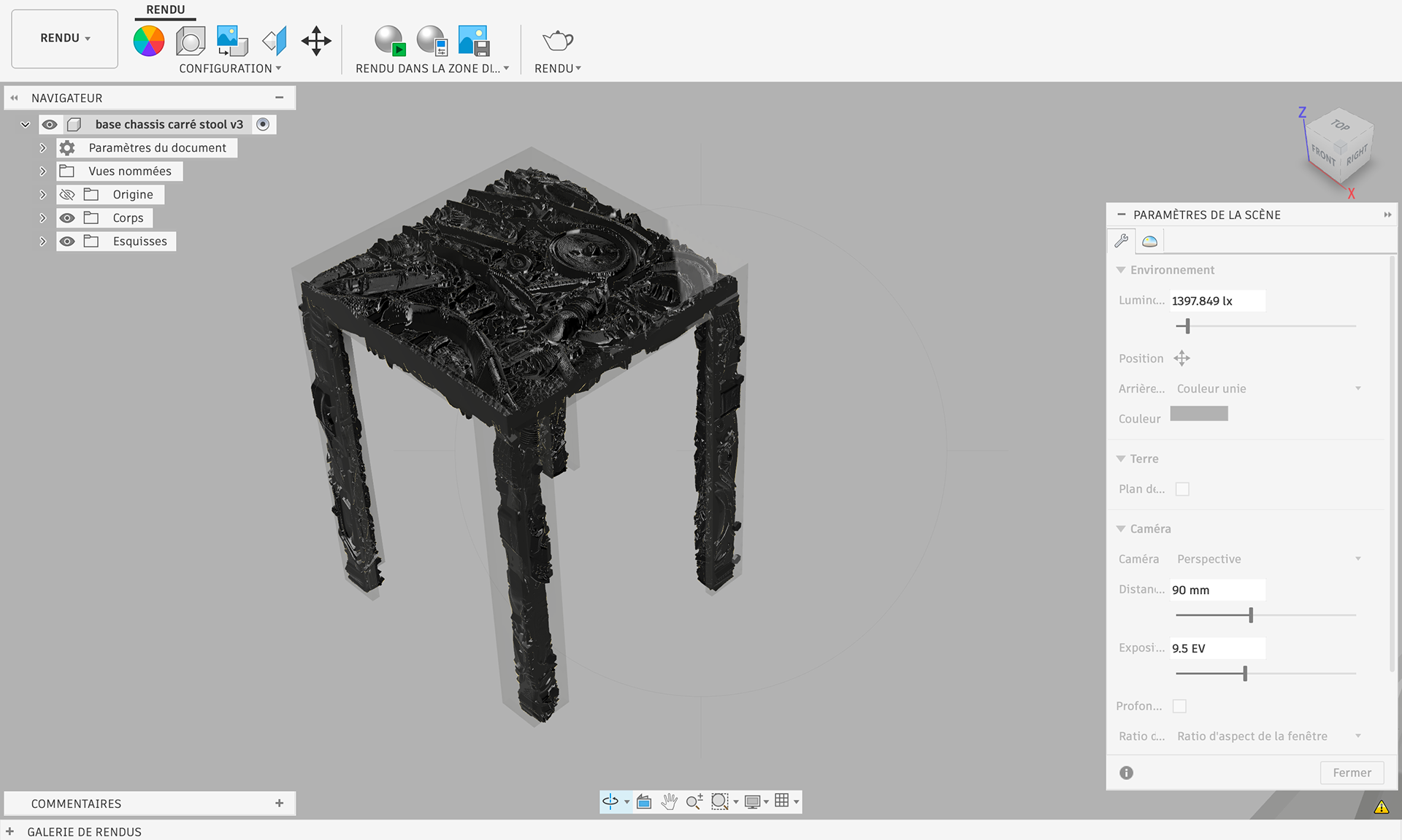Click the Capture Image icon

tap(473, 41)
